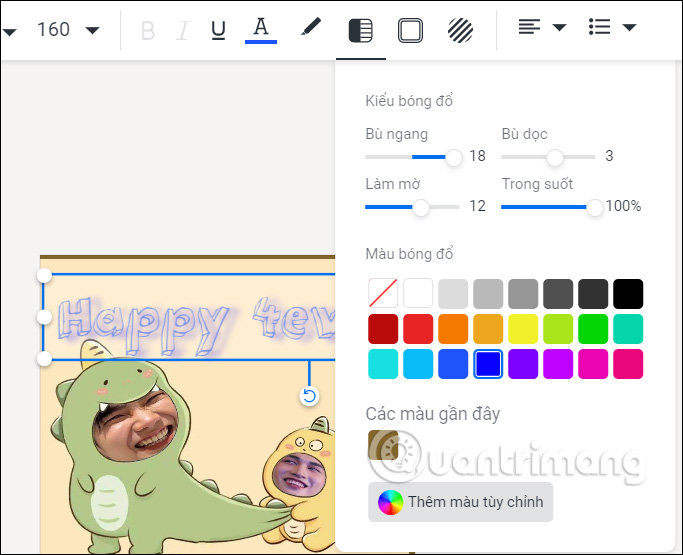Screen dimensions: 683x555
Task: Open the text alignment dropdown
Action: click(x=542, y=28)
